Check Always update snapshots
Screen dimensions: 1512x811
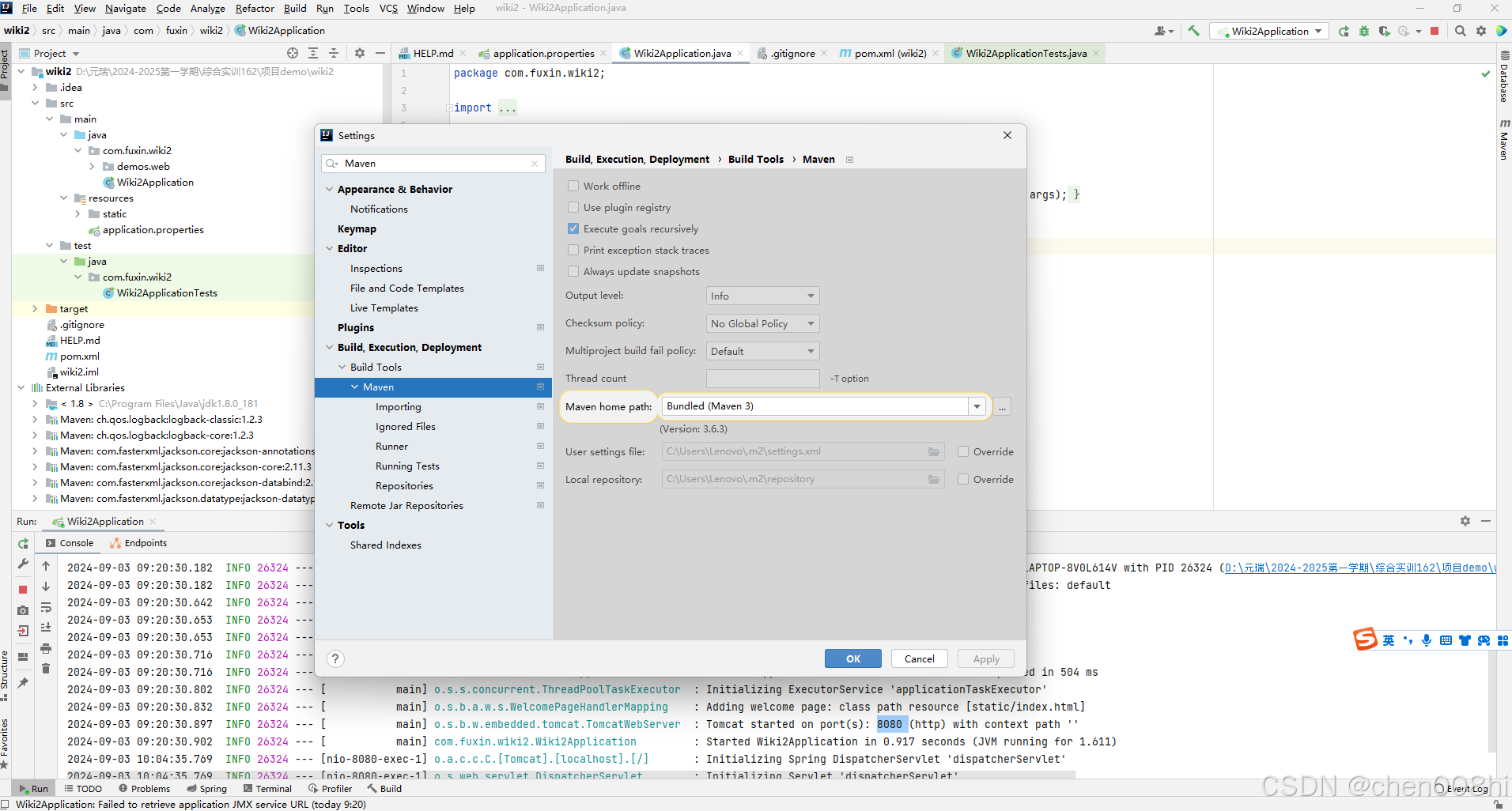[x=573, y=271]
